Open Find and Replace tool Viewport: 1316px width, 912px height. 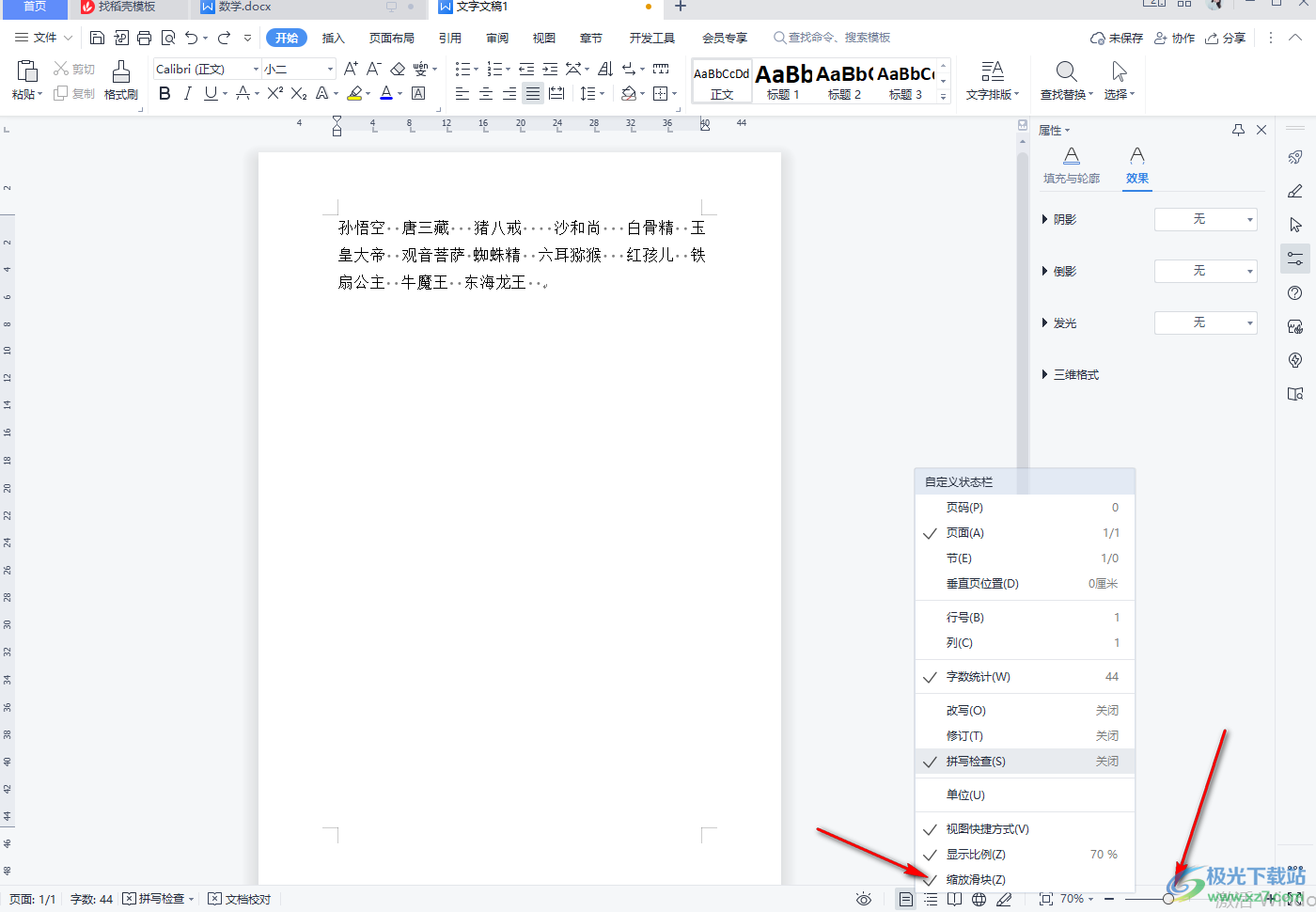(1067, 81)
